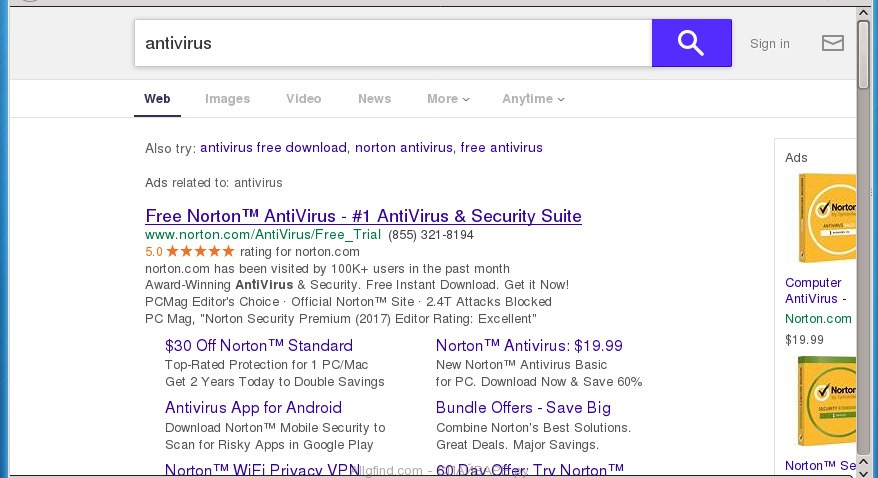This screenshot has width=878, height=478.
Task: Expand the More dropdown menu
Action: pos(448,99)
